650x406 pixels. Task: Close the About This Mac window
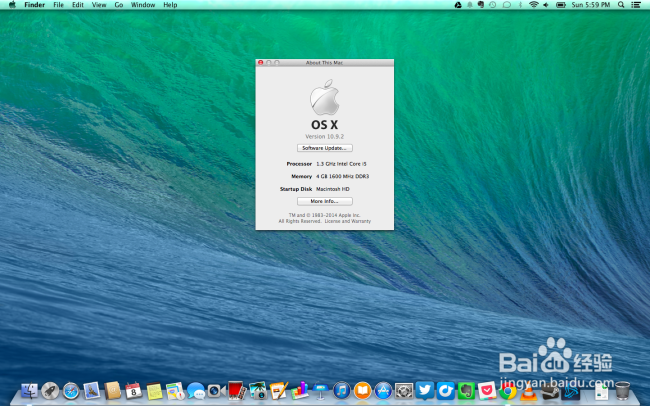260,63
